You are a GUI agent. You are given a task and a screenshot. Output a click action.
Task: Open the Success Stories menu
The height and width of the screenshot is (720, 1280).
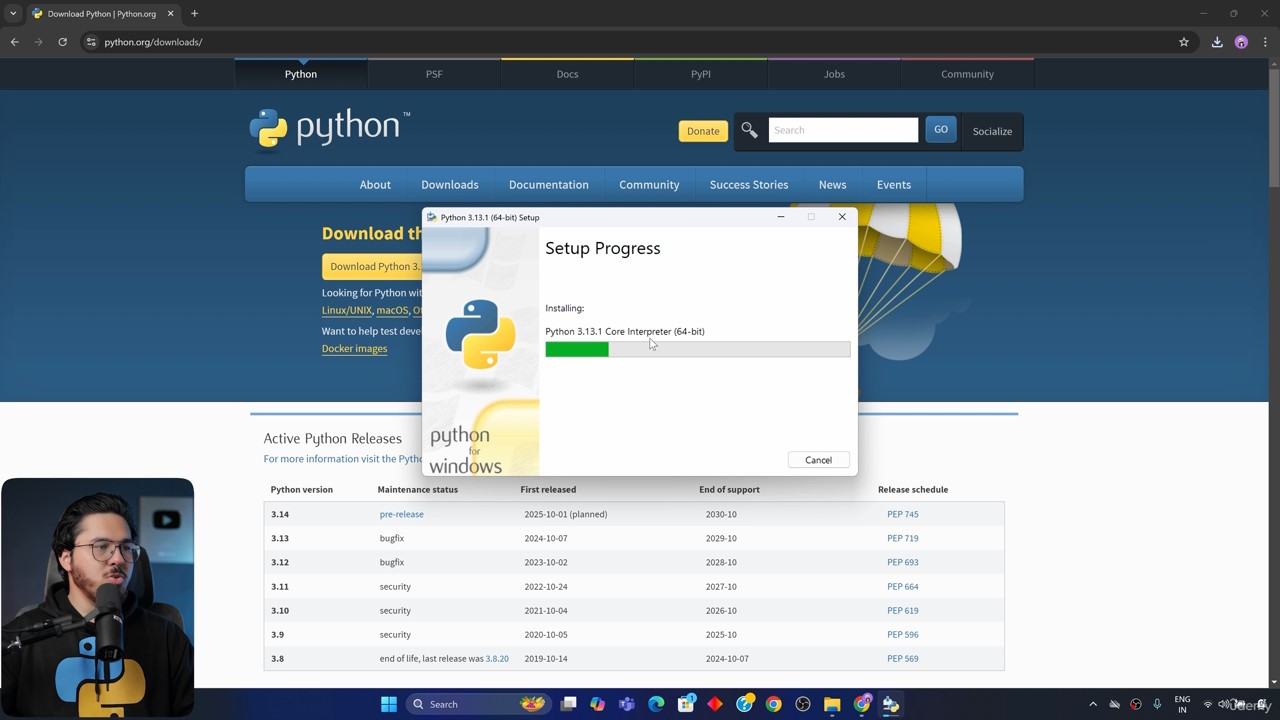[749, 185]
